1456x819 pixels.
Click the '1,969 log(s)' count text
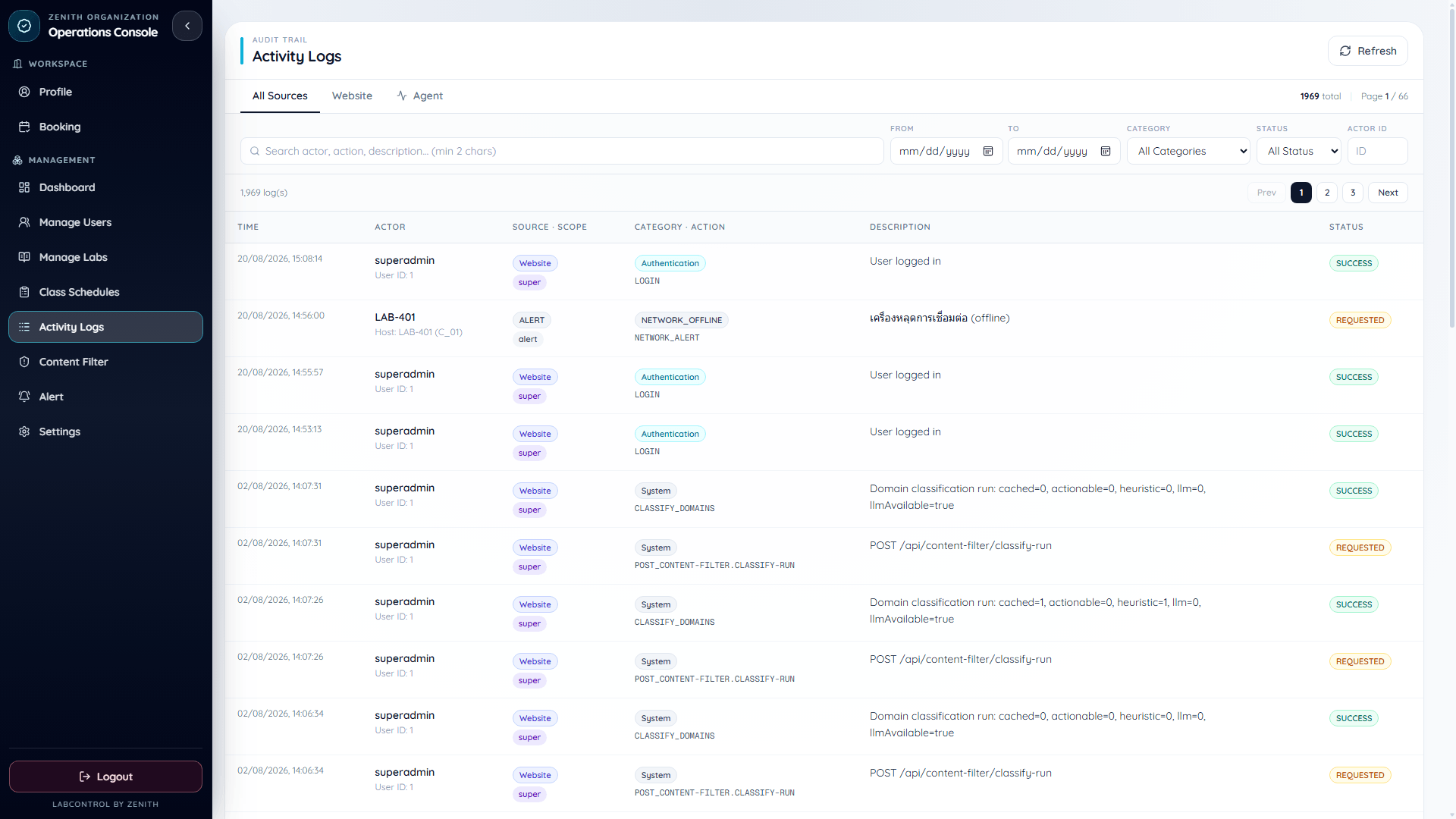click(264, 193)
